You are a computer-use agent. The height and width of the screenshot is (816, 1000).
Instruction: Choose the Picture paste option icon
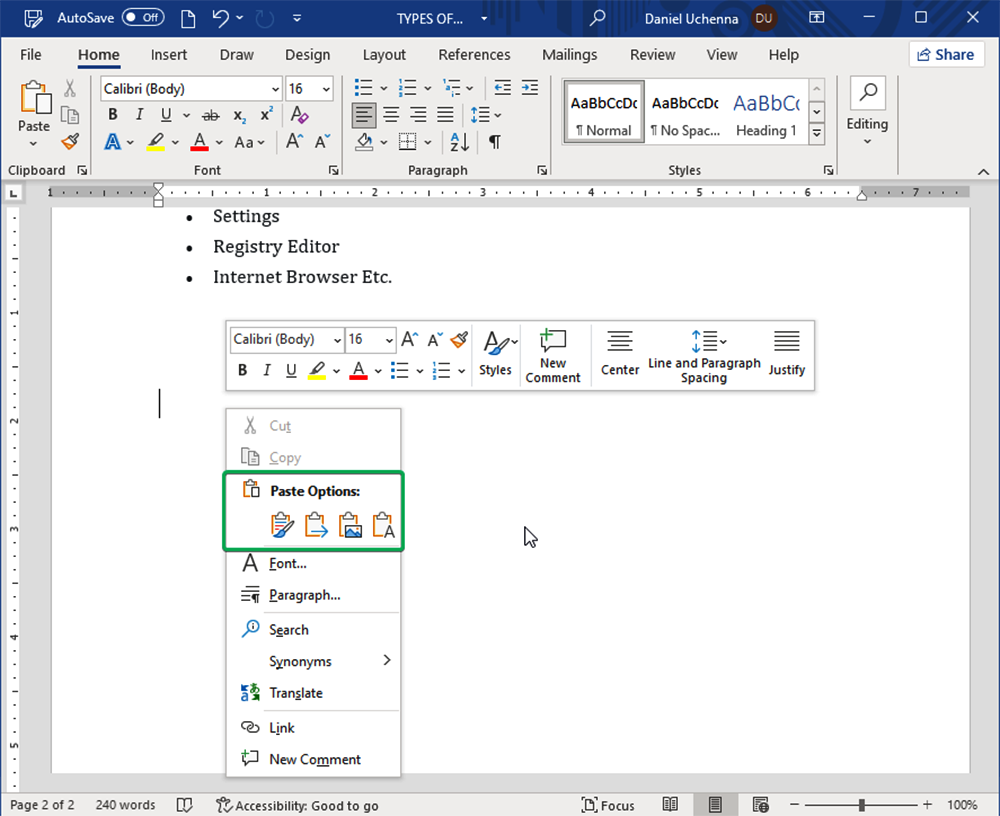(350, 526)
